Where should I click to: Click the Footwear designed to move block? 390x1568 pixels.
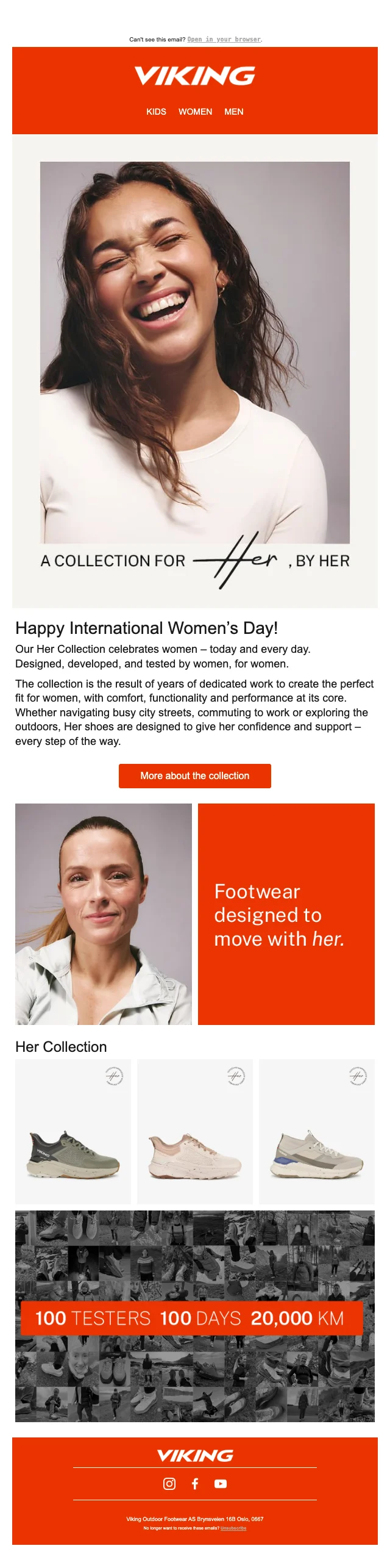286,914
